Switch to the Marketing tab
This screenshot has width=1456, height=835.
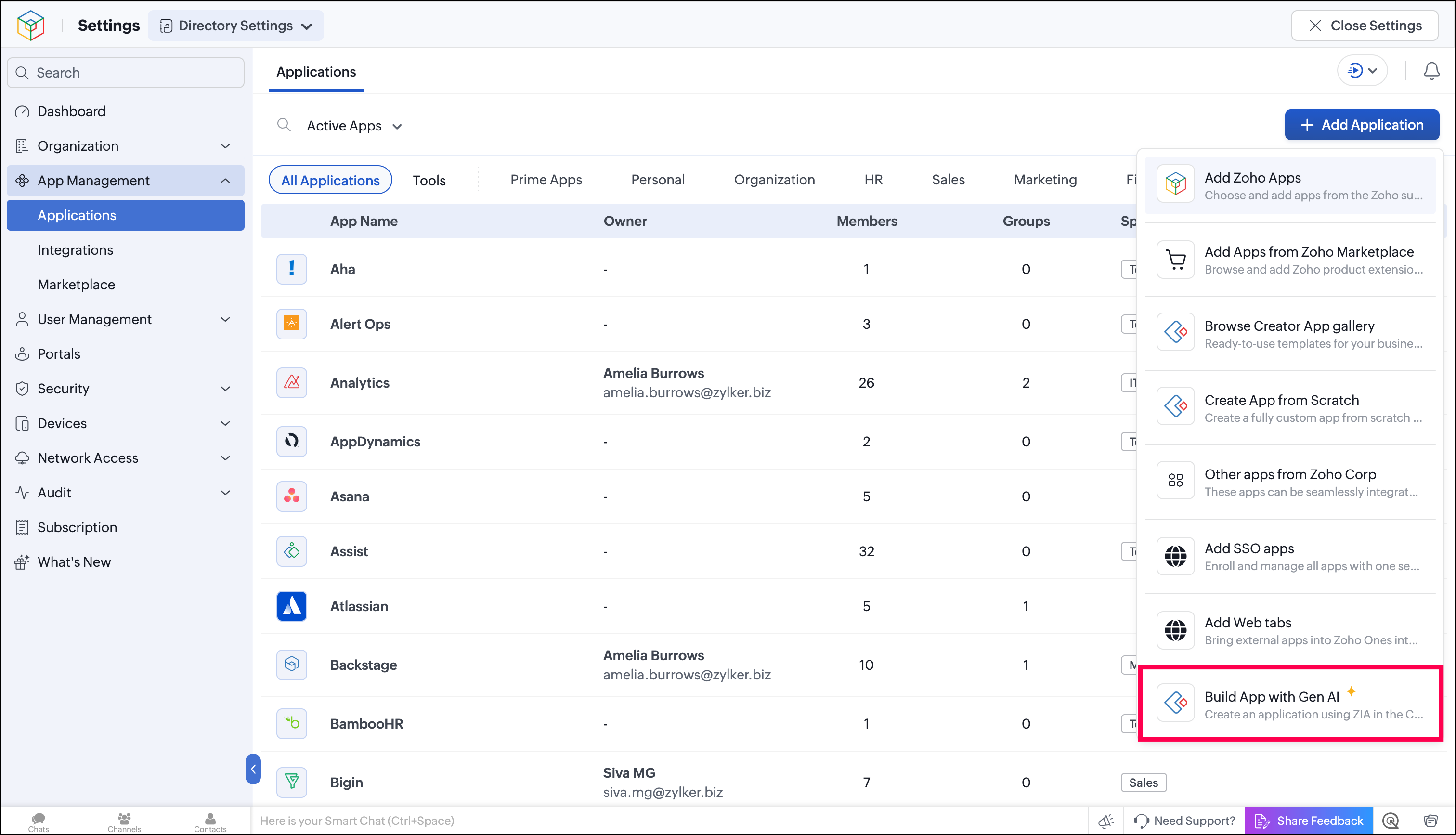pos(1045,180)
